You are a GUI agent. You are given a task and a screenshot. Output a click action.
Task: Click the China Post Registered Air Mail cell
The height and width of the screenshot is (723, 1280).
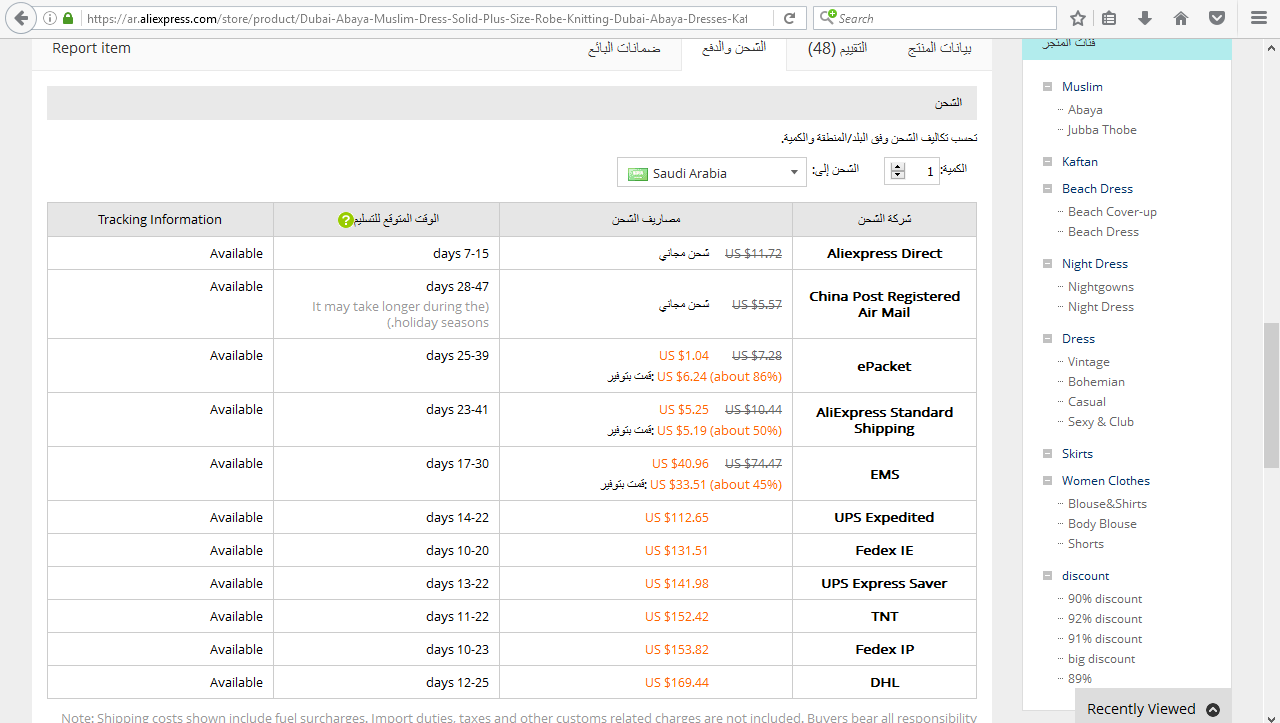click(x=884, y=304)
